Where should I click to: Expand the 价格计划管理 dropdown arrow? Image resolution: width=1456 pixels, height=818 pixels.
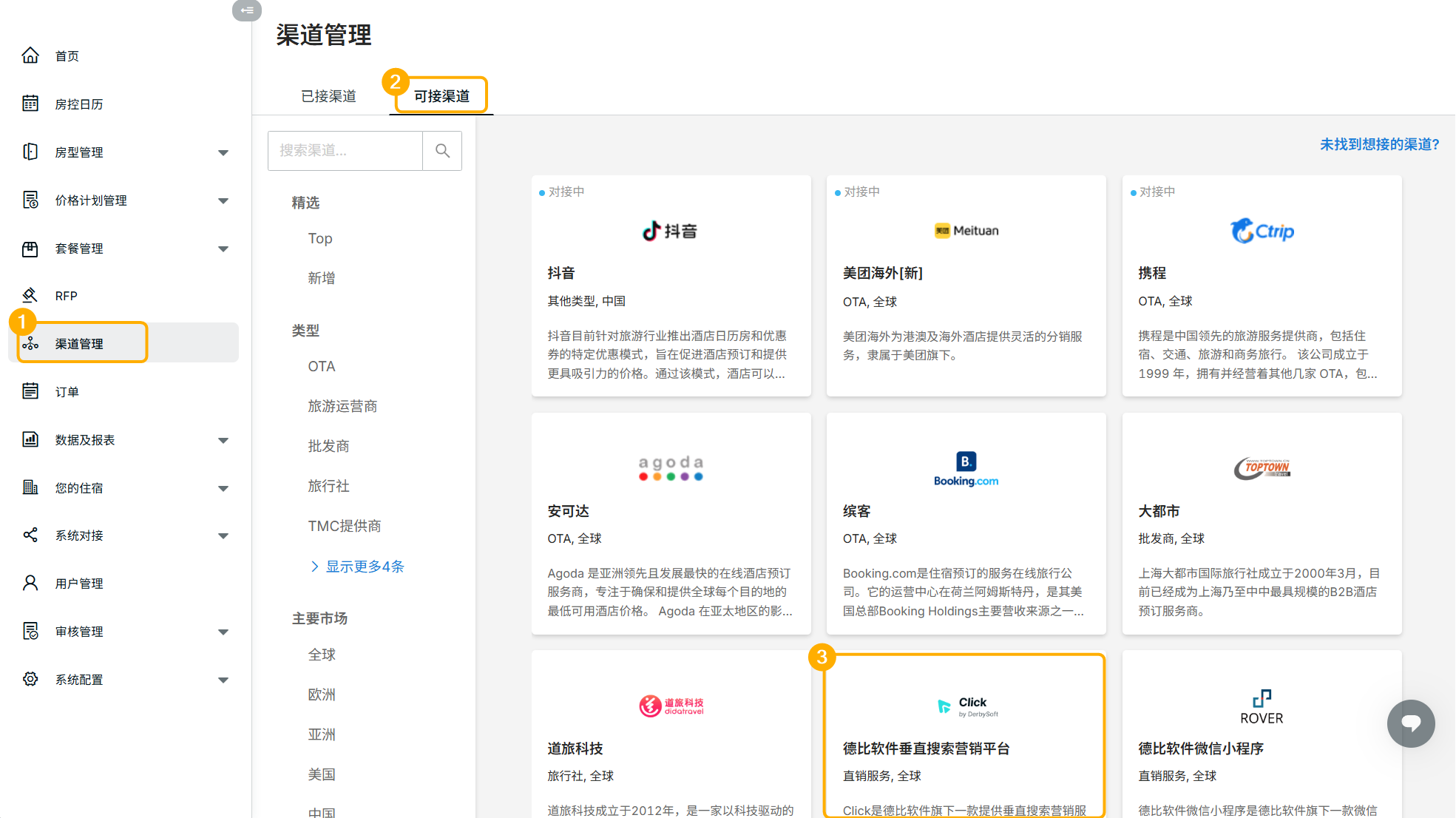tap(223, 200)
